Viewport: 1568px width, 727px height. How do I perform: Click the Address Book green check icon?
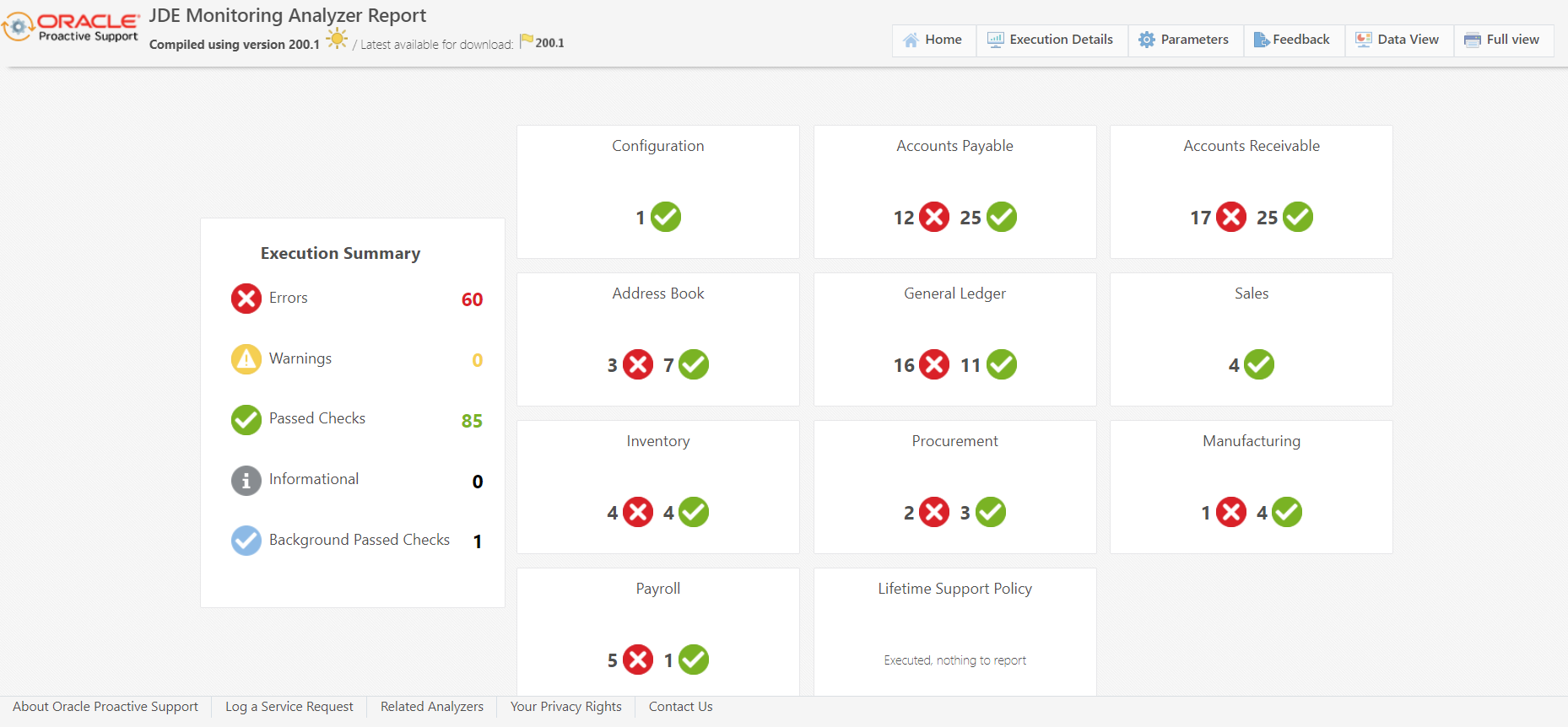click(x=694, y=364)
